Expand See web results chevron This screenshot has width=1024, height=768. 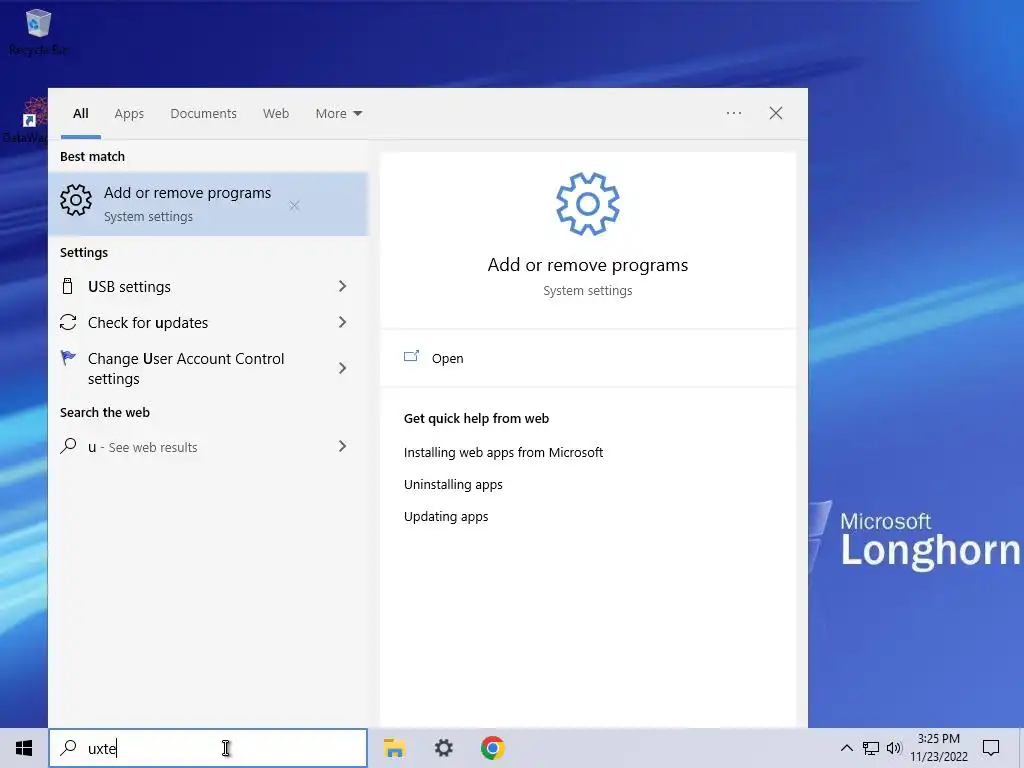pos(342,446)
